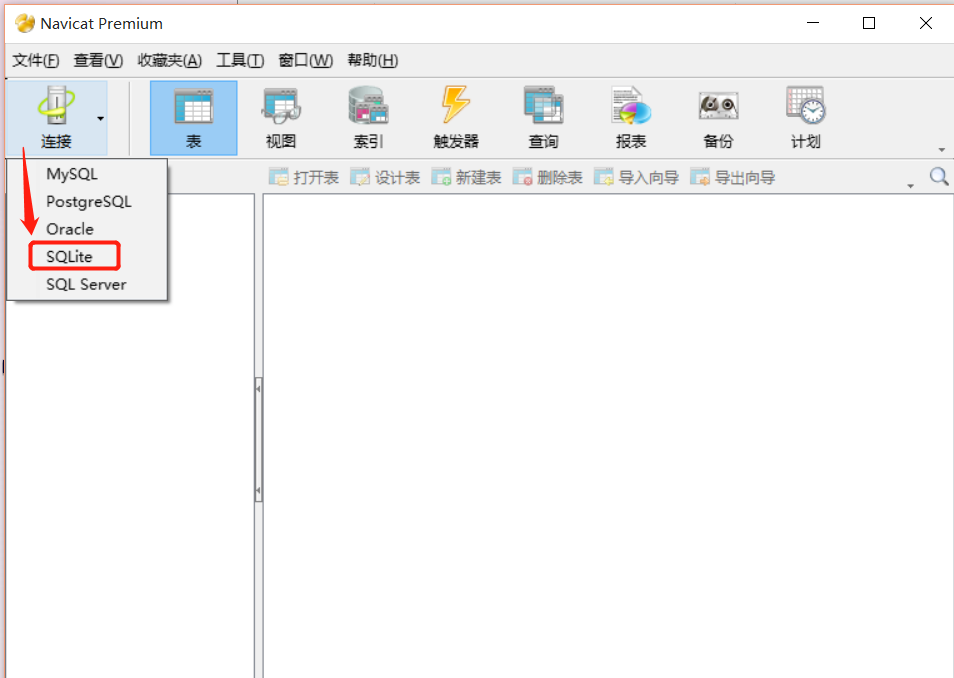This screenshot has height=678, width=954.
Task: Expand the main toolbar overflow arrow
Action: (x=941, y=150)
